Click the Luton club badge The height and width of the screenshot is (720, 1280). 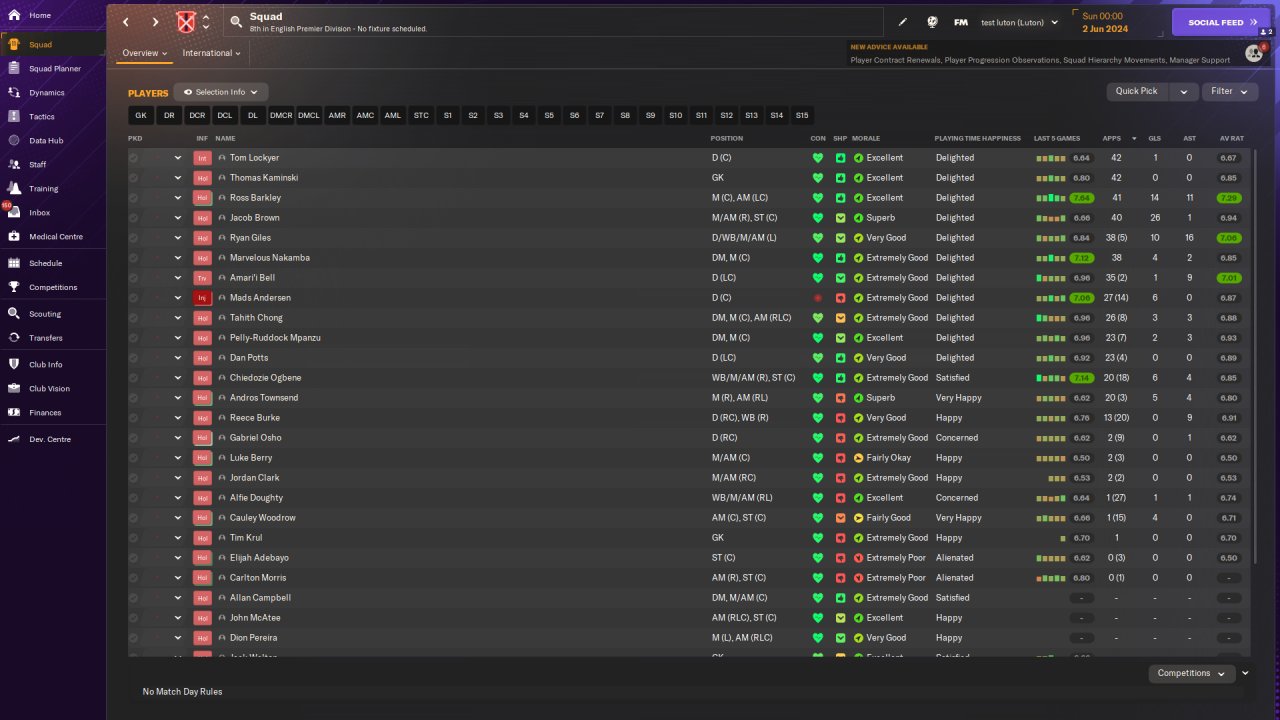[x=186, y=22]
